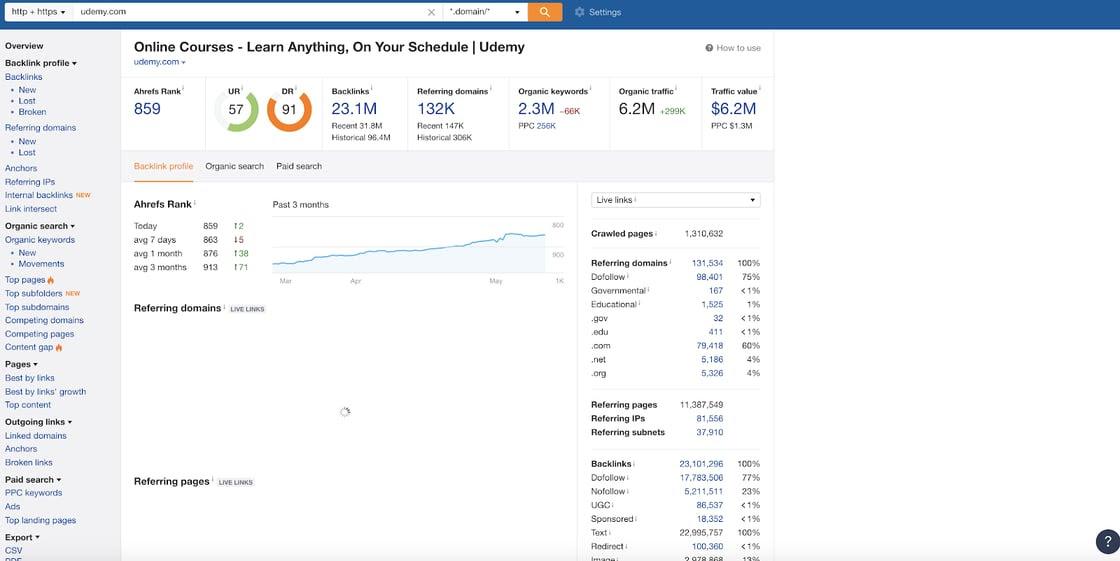Click the 1,525 Educational count
Screen dimensions: 1120x561
coord(712,304)
